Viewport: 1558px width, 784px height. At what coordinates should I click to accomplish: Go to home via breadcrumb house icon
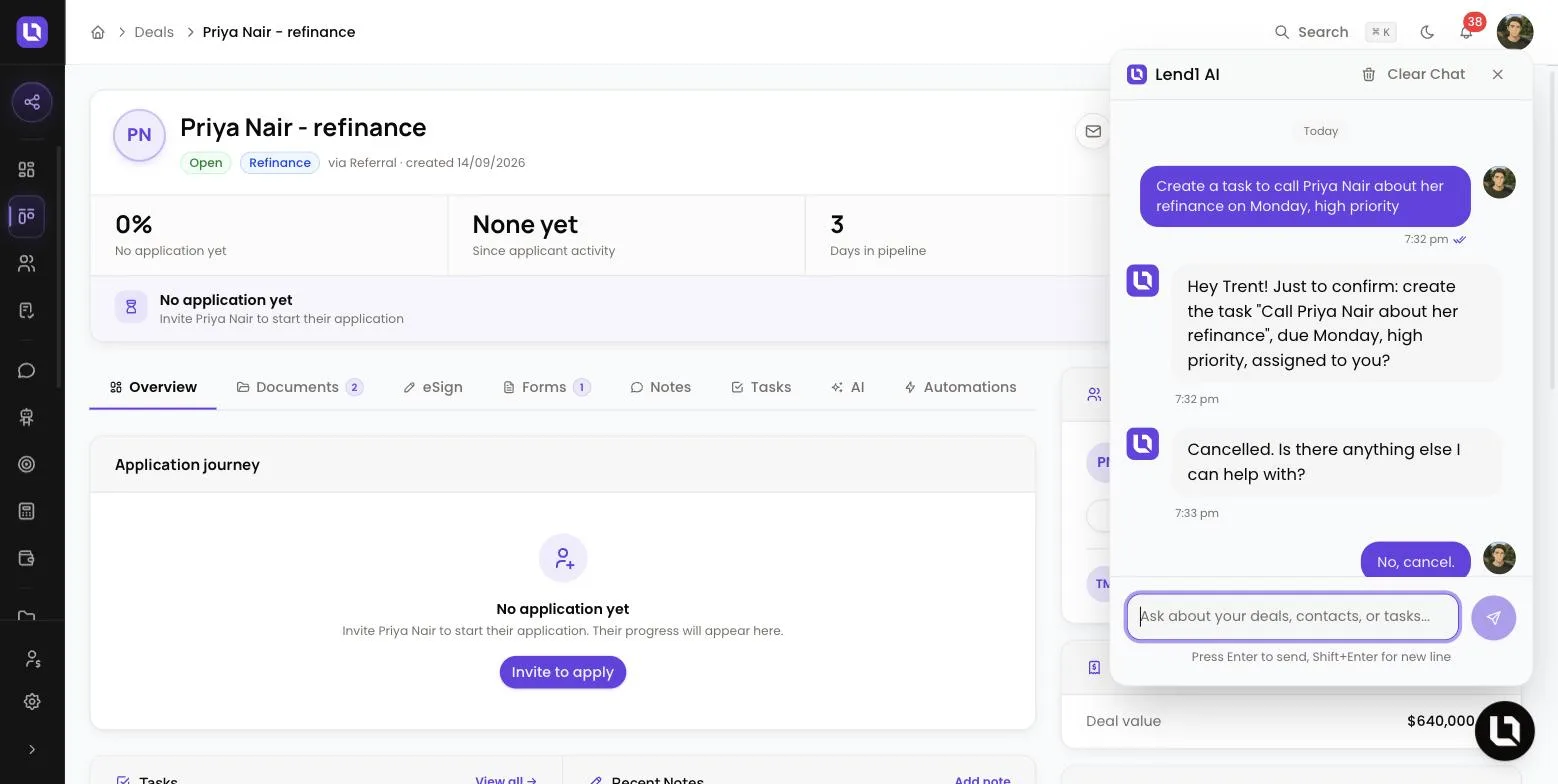[x=98, y=32]
